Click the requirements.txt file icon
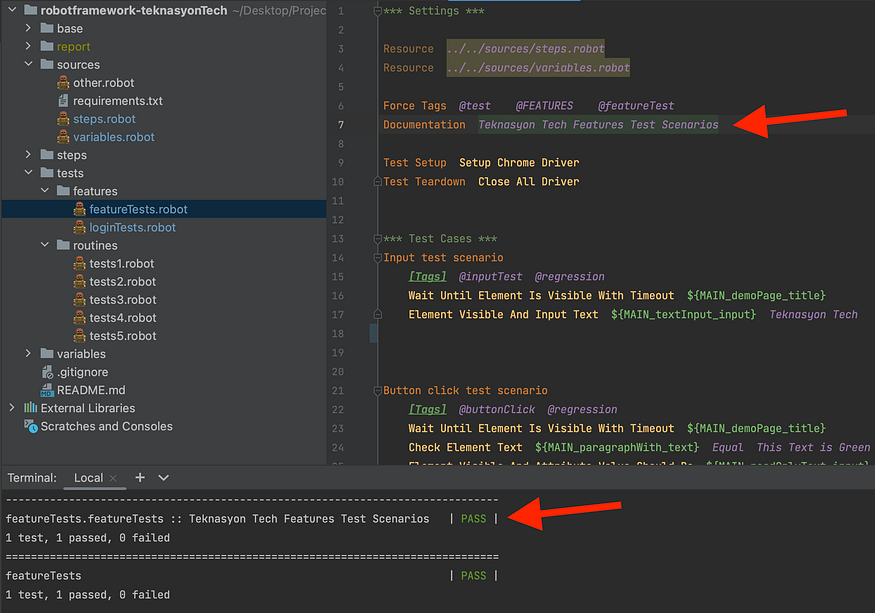The image size is (875, 613). click(64, 101)
